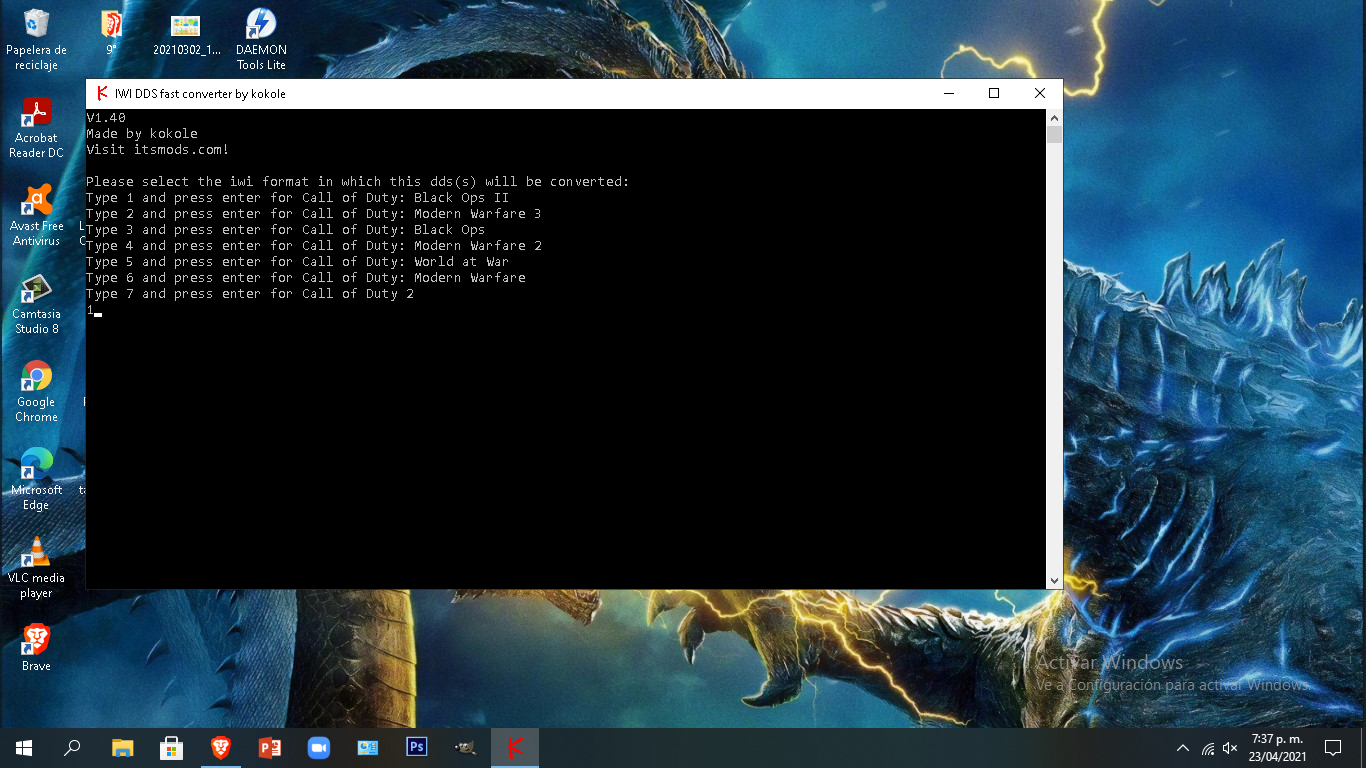The height and width of the screenshot is (768, 1366).
Task: Open GIMP from the taskbar
Action: coord(465,747)
